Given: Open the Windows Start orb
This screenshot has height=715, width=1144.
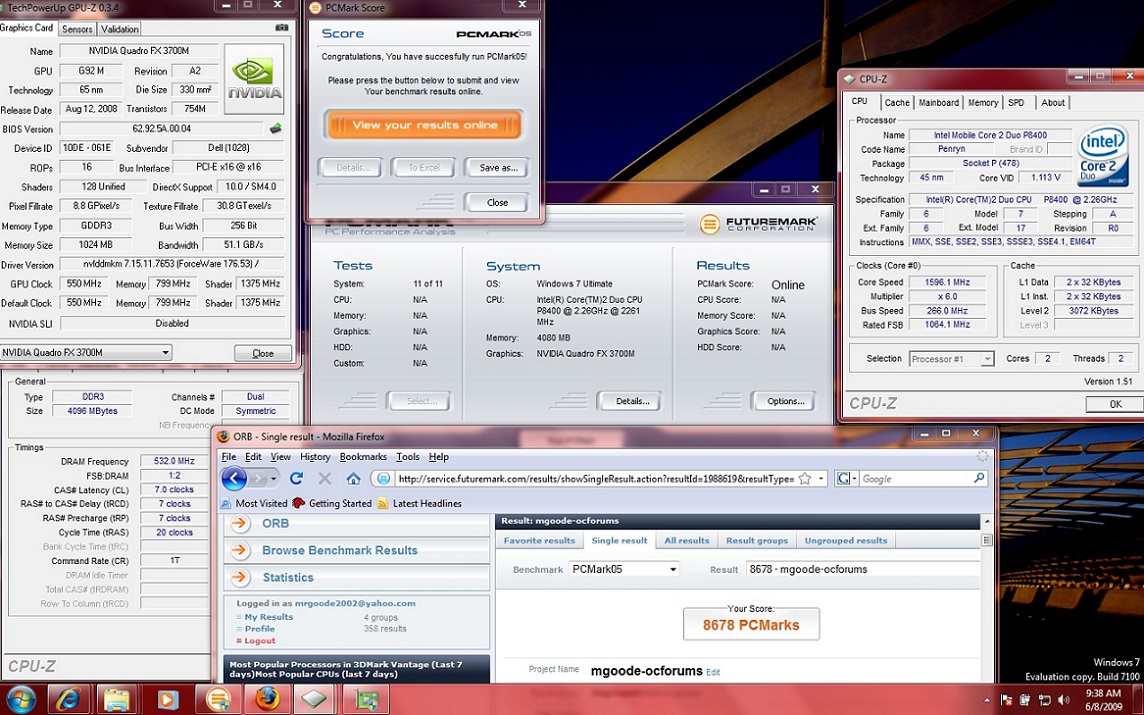Looking at the screenshot, I should [21, 699].
